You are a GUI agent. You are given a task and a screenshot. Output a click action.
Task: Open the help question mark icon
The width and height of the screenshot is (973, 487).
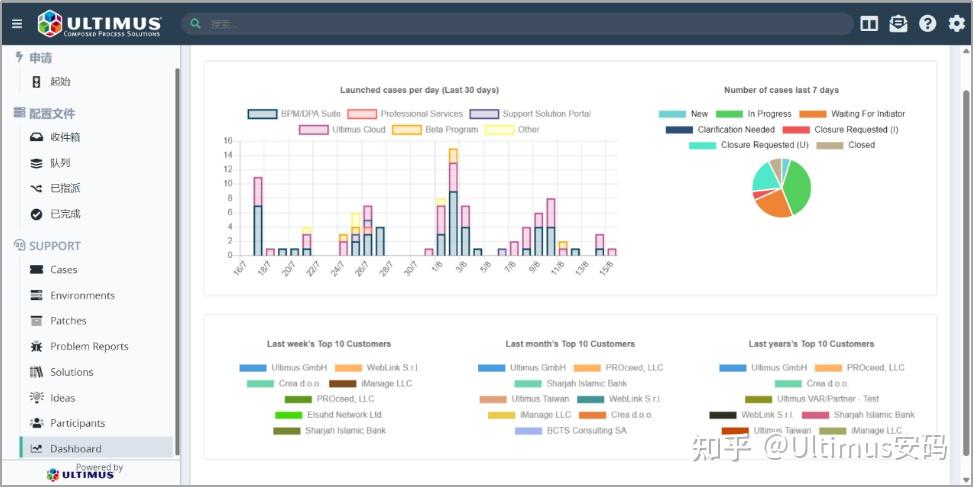coord(928,24)
